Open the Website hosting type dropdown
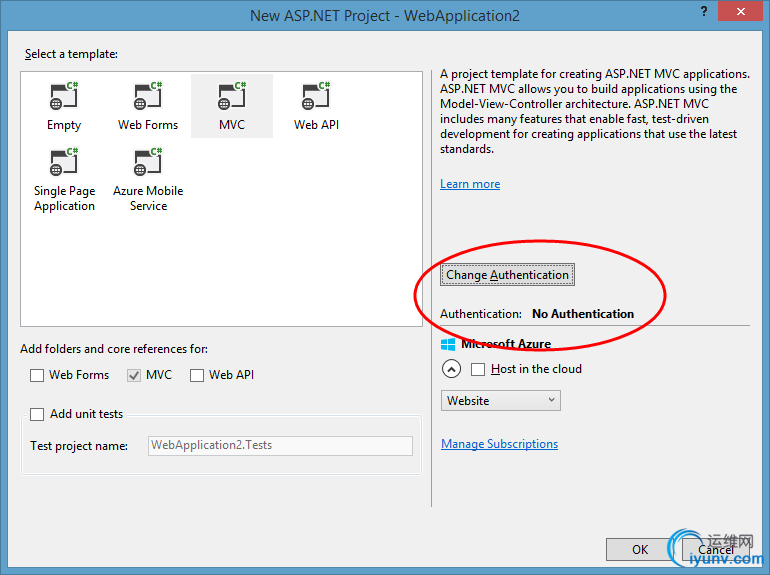 [500, 401]
